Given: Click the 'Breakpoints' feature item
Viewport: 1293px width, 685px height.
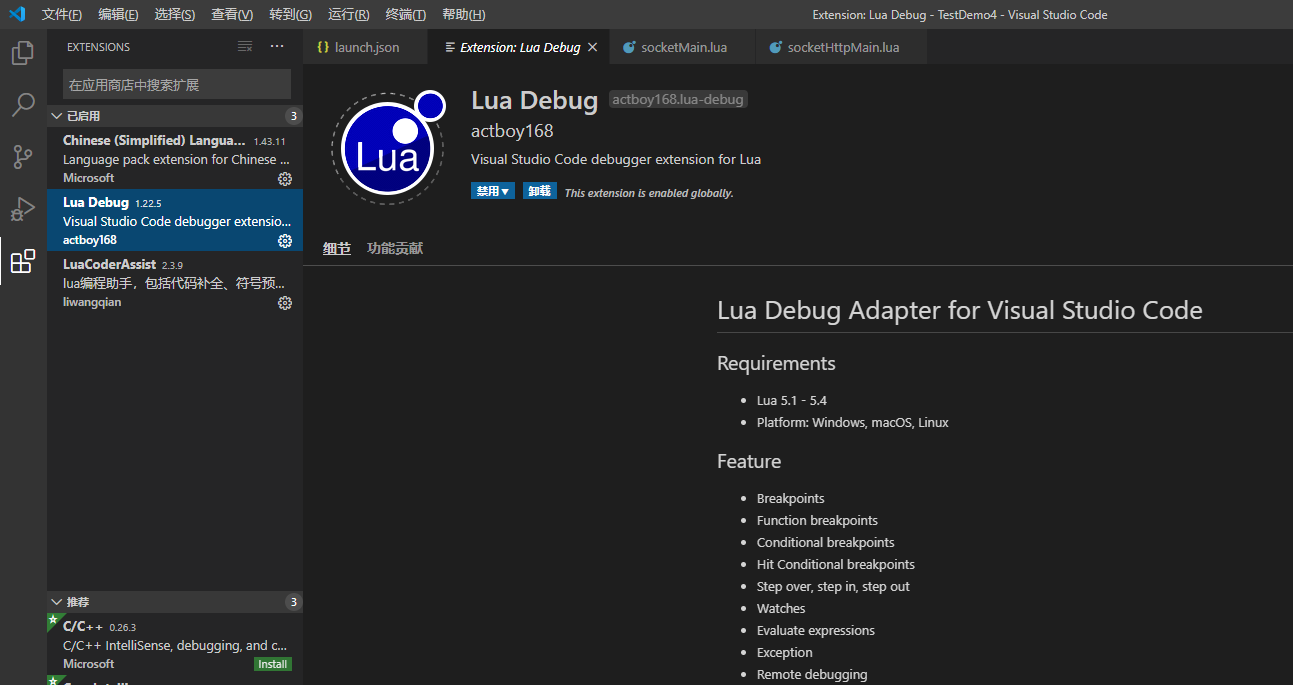Looking at the screenshot, I should point(791,498).
